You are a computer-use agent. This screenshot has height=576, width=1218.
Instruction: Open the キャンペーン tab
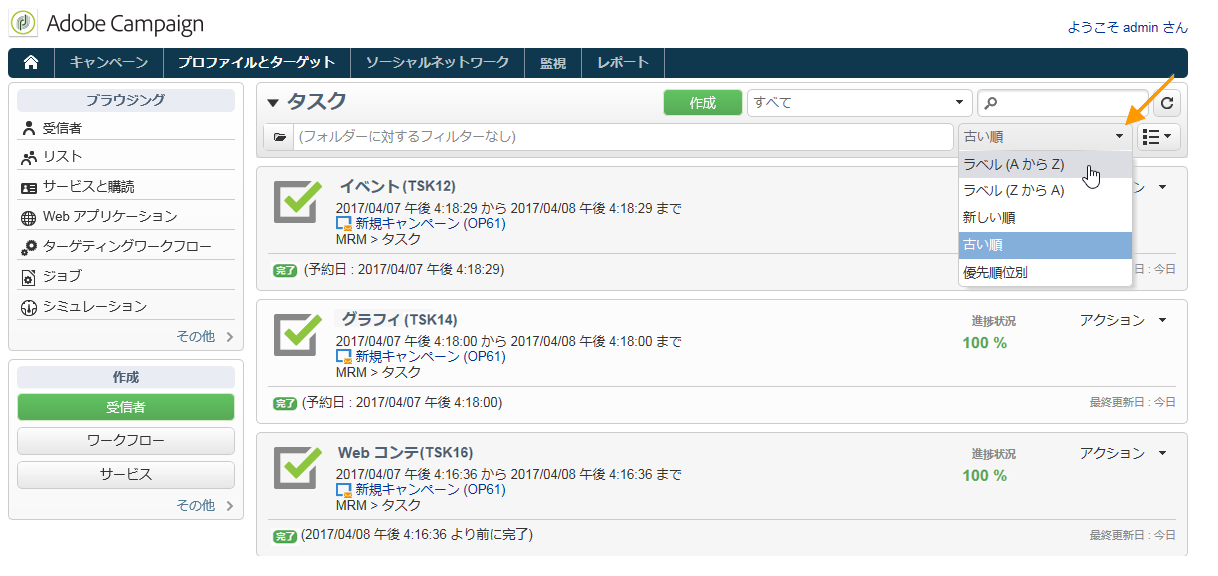109,63
